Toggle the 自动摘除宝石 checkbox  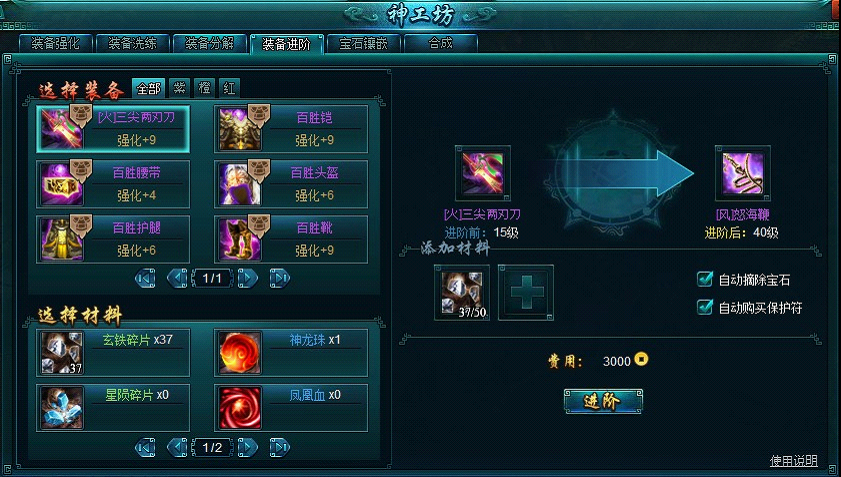(x=704, y=279)
